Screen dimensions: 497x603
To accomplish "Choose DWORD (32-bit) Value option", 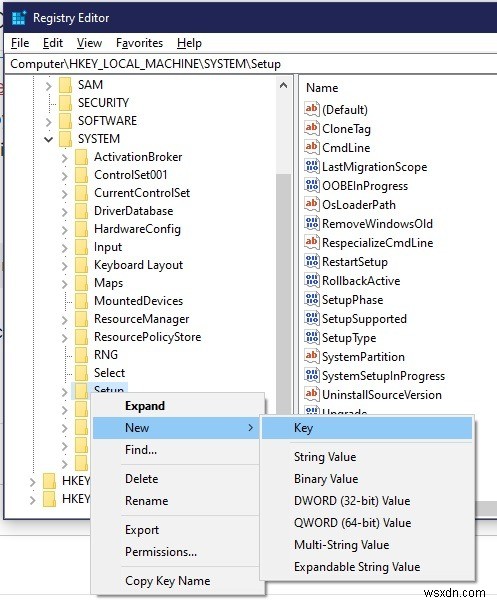I will pos(367,500).
